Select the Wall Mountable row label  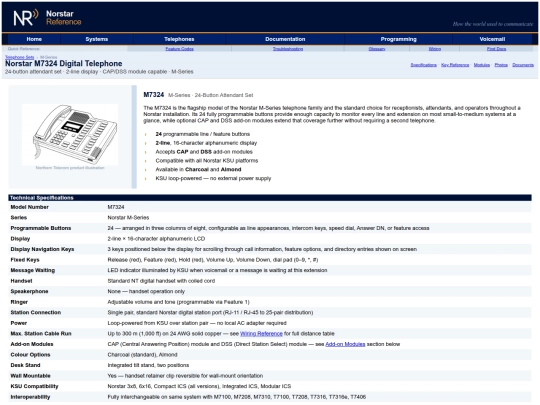pyautogui.click(x=30, y=376)
